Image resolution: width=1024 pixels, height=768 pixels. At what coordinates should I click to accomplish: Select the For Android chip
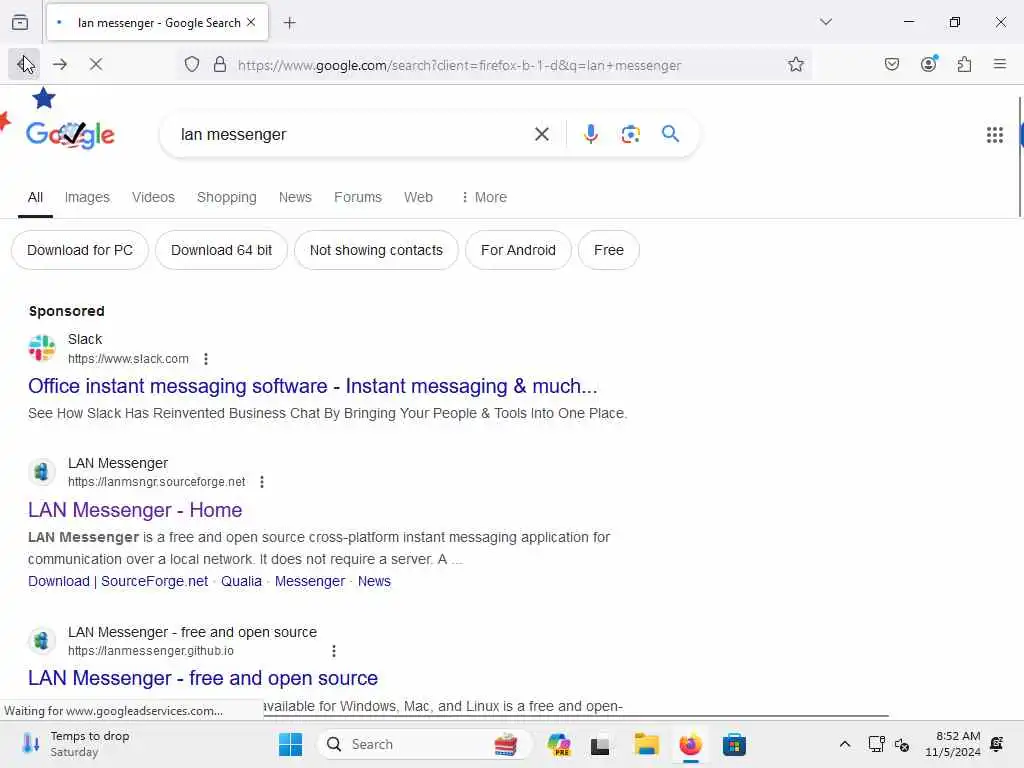[519, 250]
